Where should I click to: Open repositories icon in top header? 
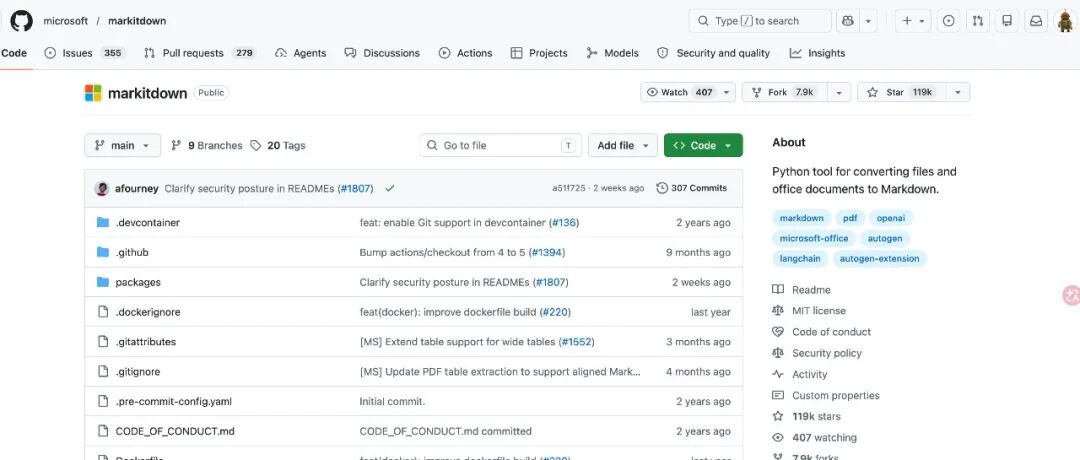click(x=1007, y=21)
